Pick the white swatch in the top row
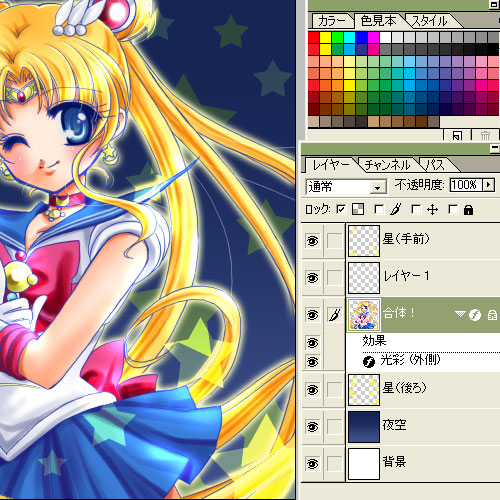 click(x=385, y=38)
